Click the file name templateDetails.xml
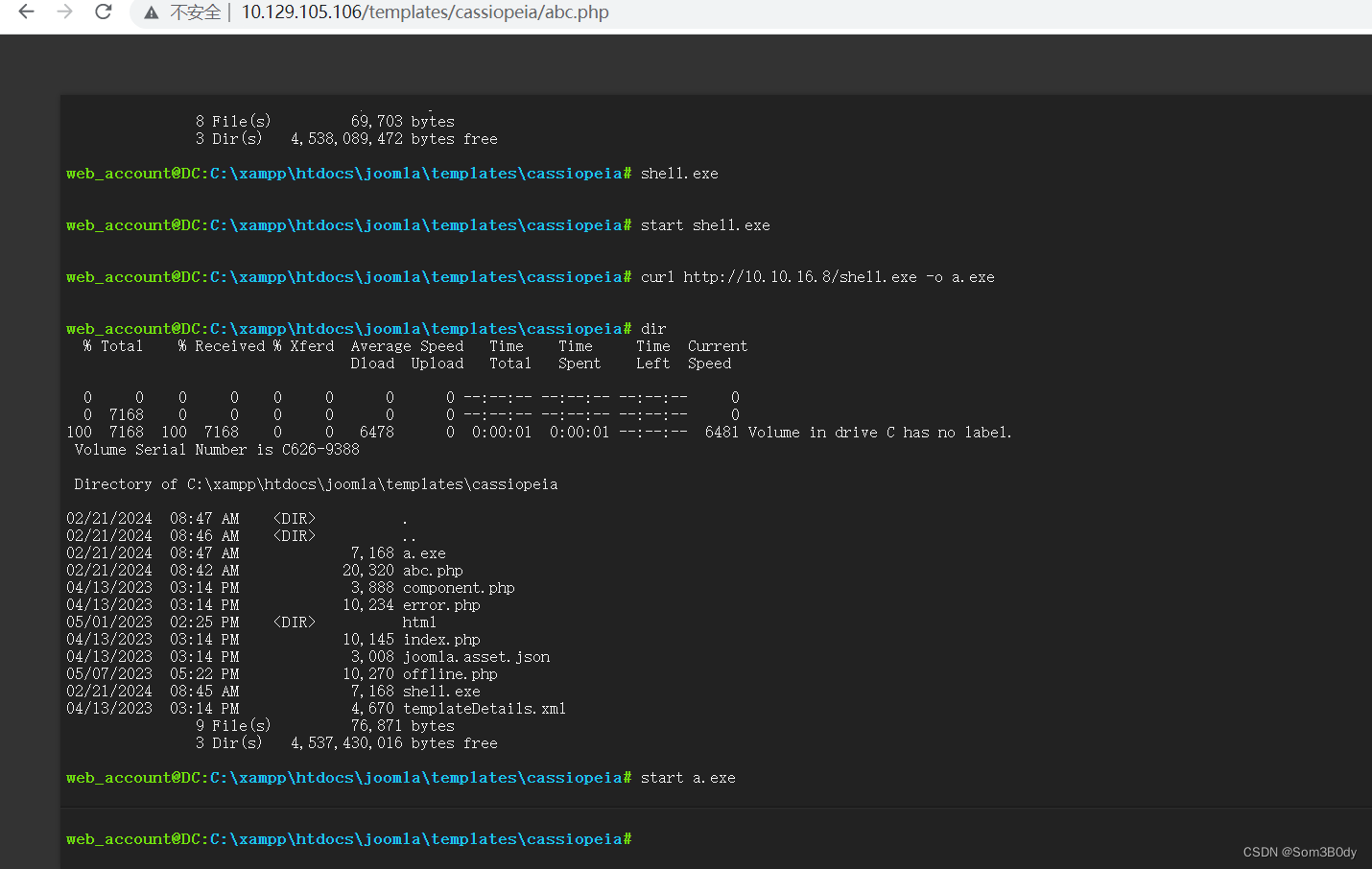Viewport: 1372px width, 869px height. pos(485,709)
